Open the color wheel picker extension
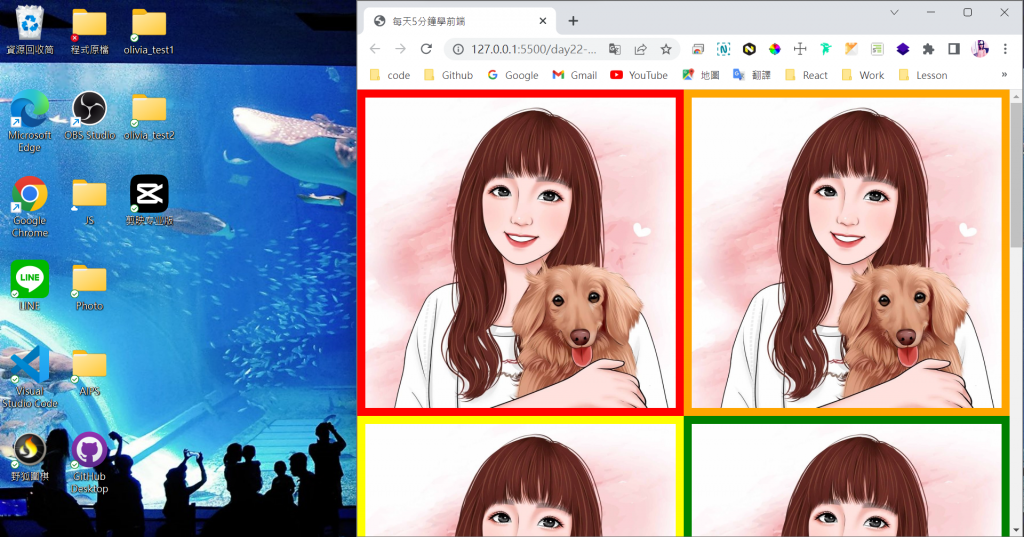Viewport: 1024px width, 537px height. (x=775, y=49)
